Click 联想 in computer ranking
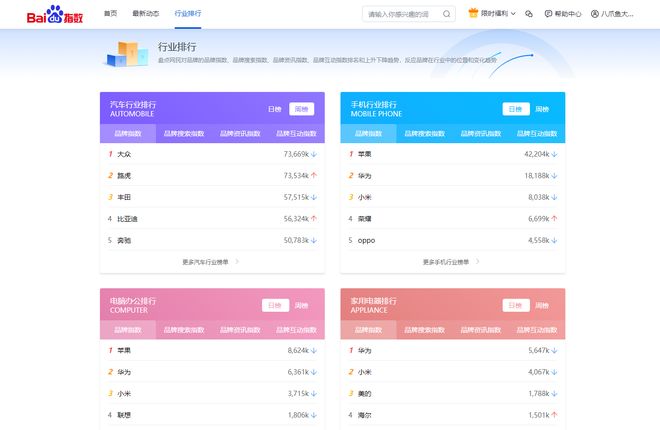This screenshot has height=430, width=660. pos(124,415)
